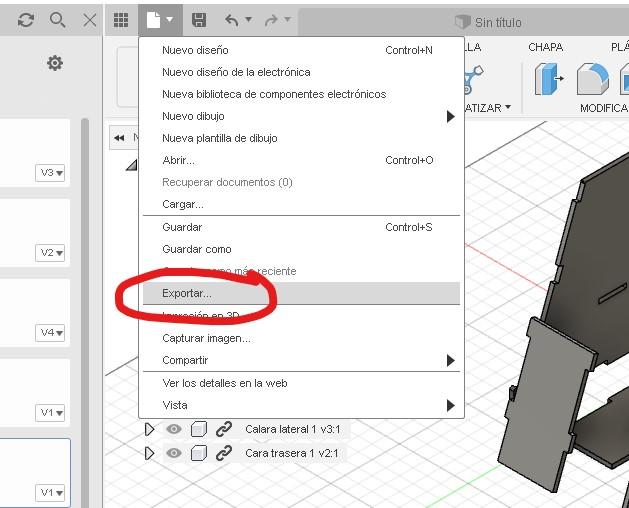Click the Undo arrow icon
Screen dimensions: 629x508
232,20
